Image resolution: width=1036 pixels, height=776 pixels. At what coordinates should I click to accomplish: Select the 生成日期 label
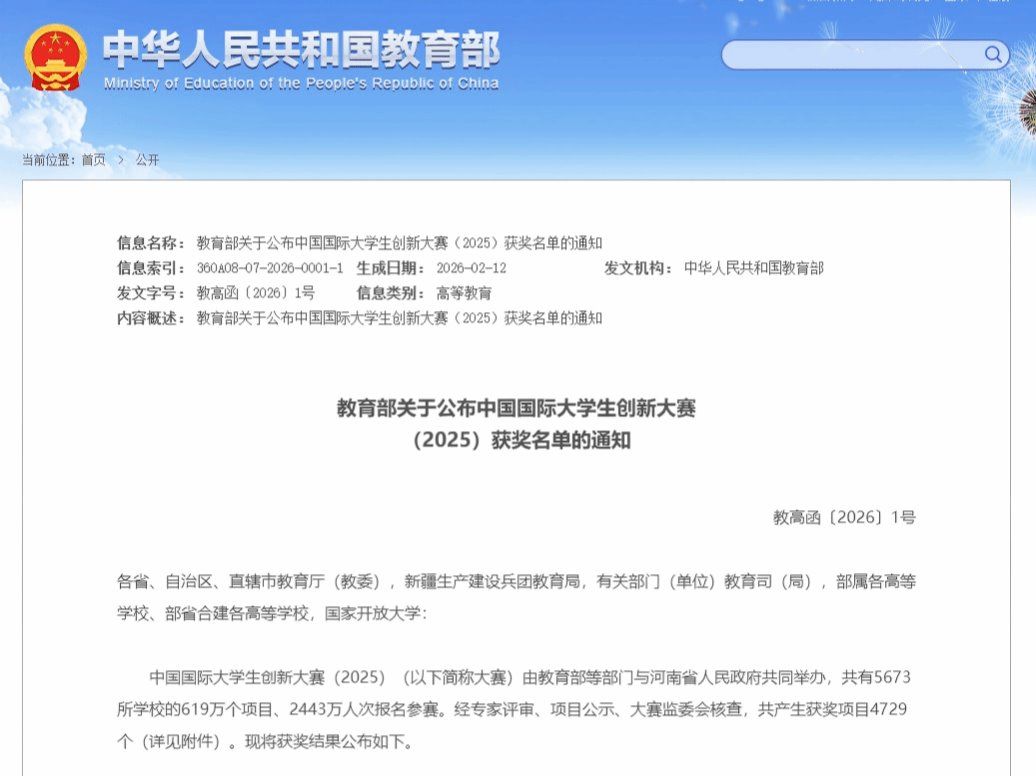click(390, 268)
